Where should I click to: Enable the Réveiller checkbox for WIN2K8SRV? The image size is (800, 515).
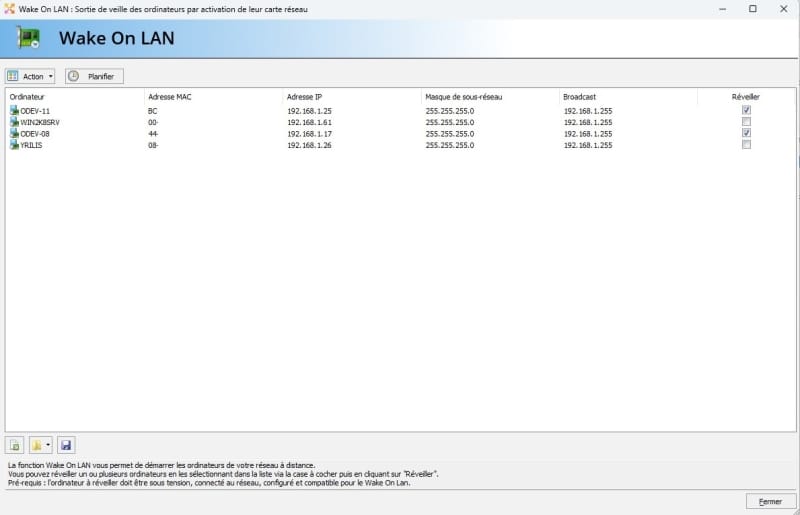(x=746, y=122)
